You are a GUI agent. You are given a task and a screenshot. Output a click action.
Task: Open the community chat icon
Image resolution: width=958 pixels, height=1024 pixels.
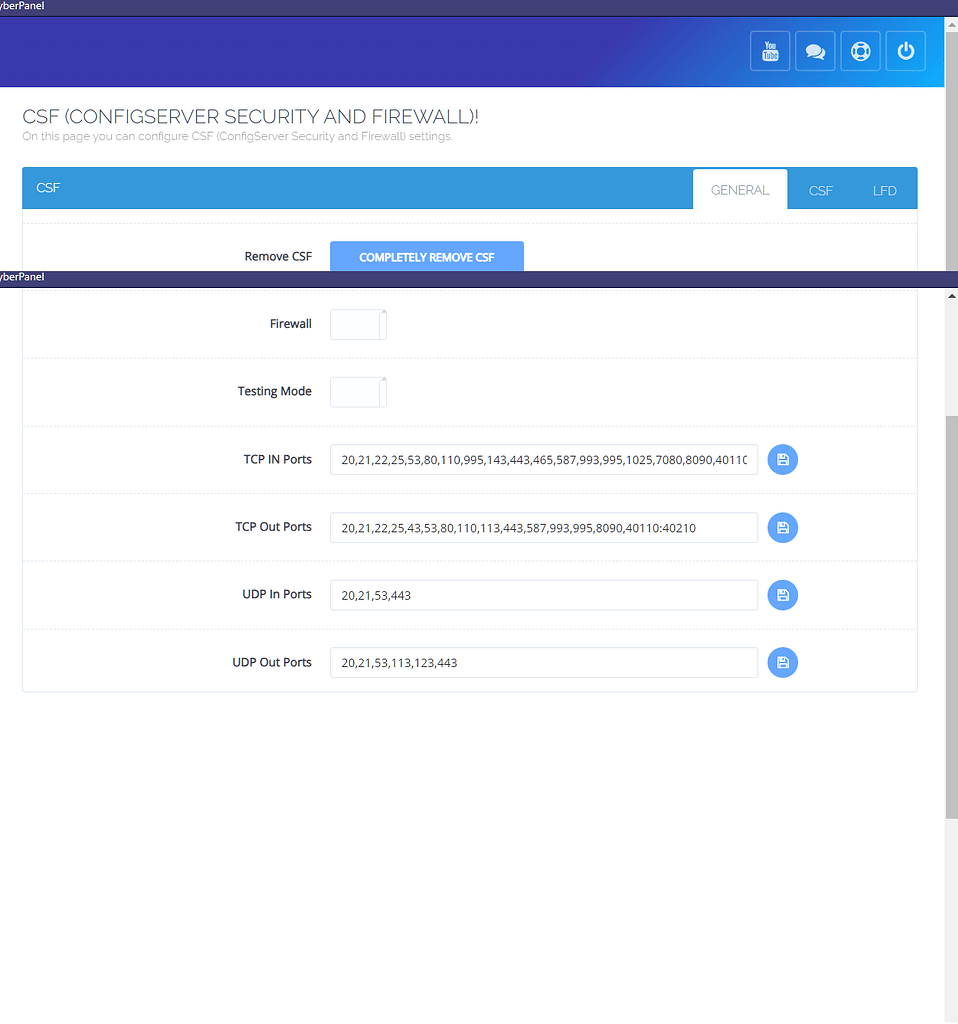point(815,51)
